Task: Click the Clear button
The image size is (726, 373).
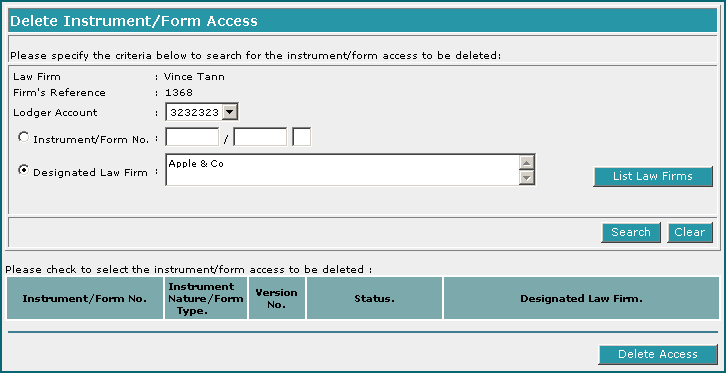Action: click(x=689, y=232)
